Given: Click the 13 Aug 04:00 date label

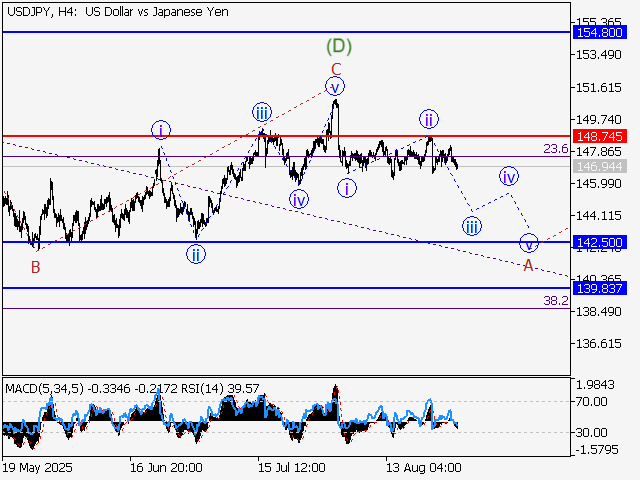Looking at the screenshot, I should [x=424, y=467].
